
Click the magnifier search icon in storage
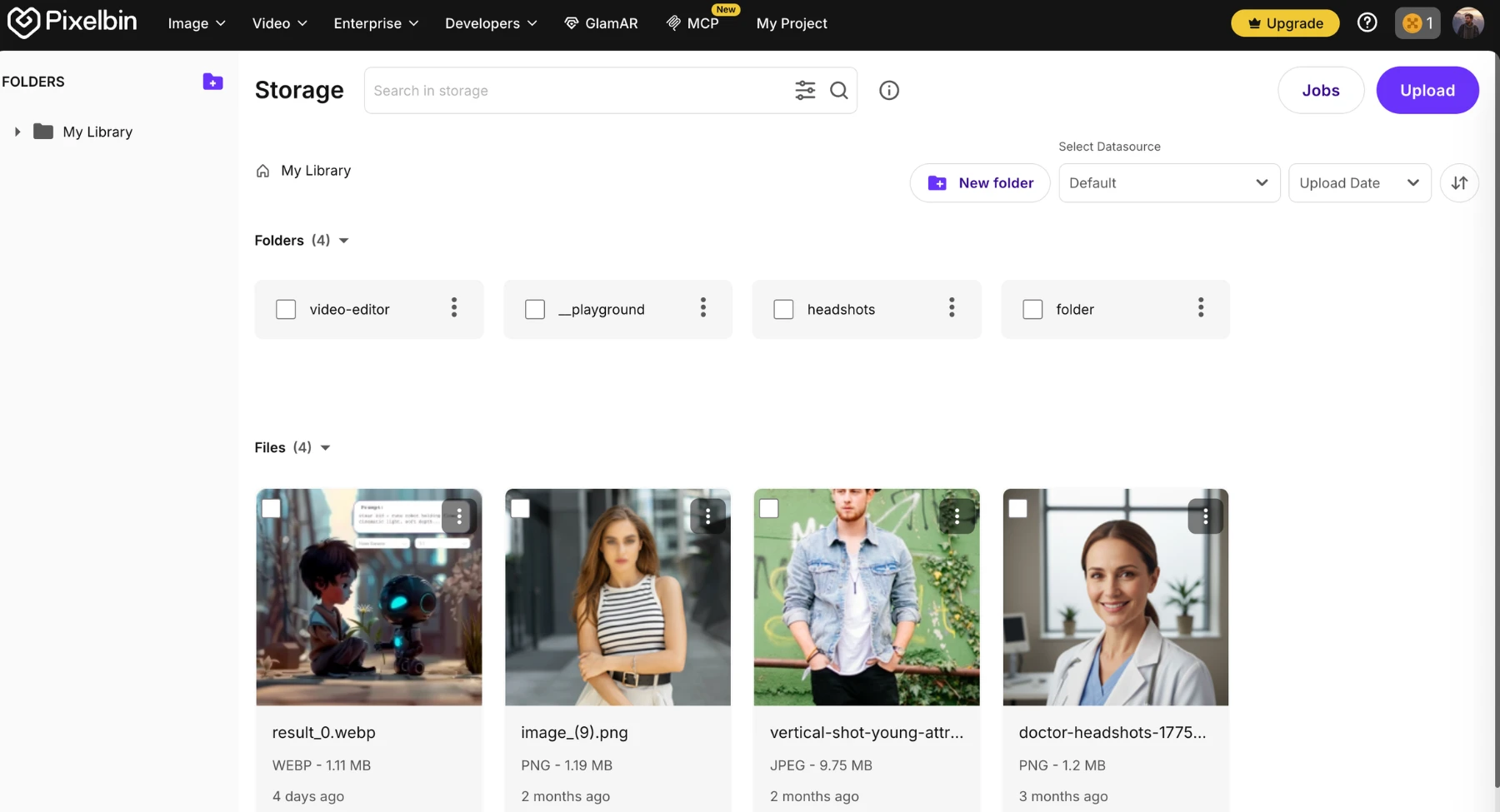click(839, 90)
